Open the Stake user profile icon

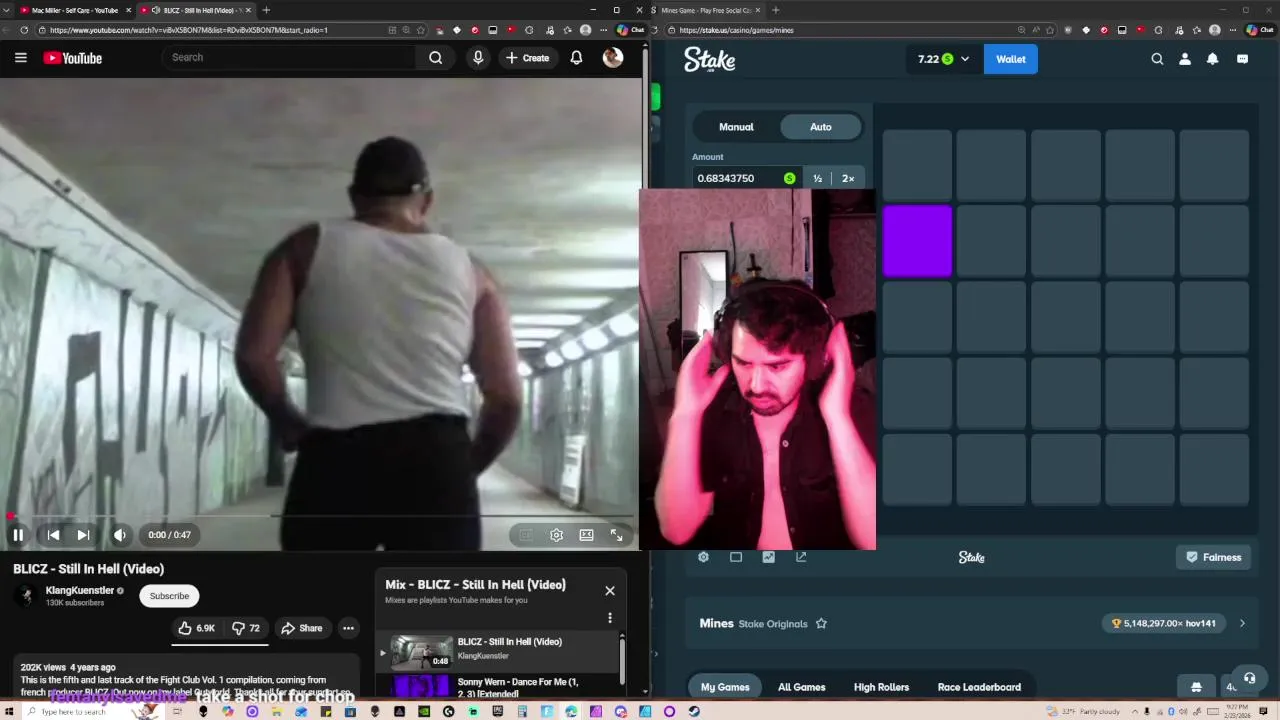pyautogui.click(x=1185, y=59)
